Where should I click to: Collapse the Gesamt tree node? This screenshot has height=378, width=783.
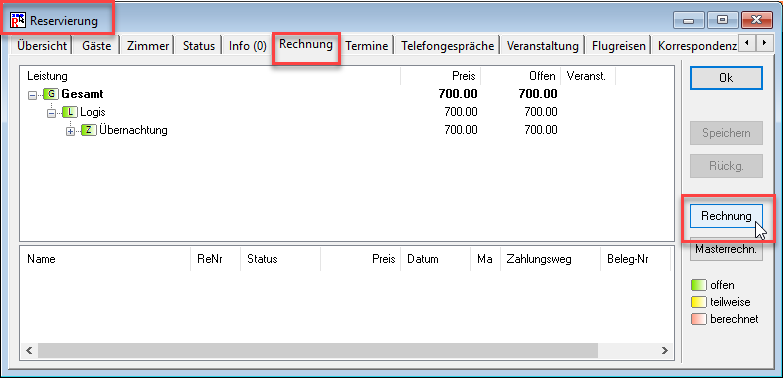32,94
